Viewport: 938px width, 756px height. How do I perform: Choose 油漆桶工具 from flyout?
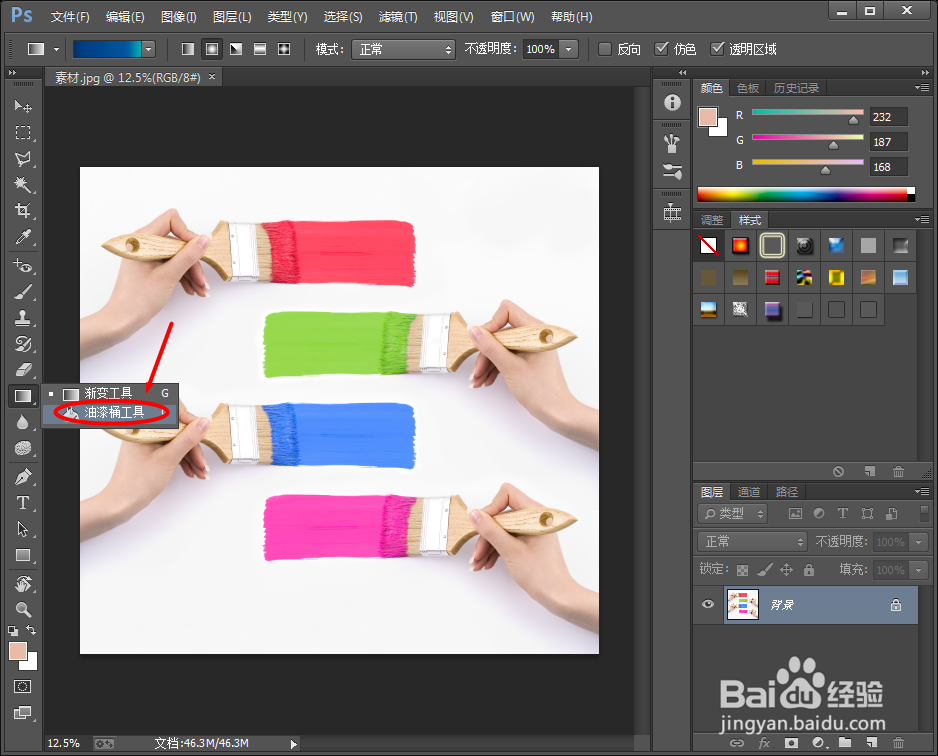click(110, 413)
